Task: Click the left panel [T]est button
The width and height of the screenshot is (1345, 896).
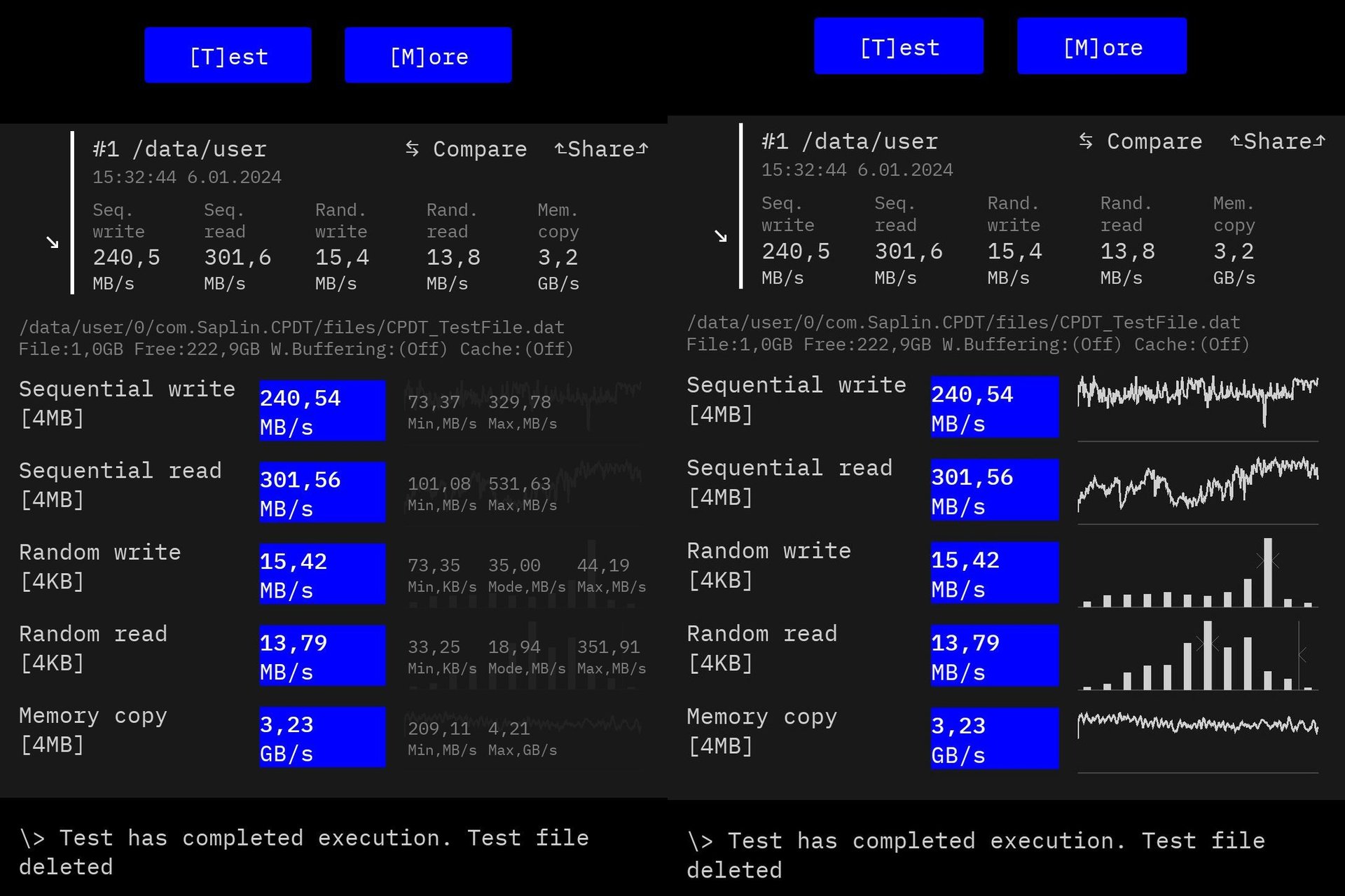Action: (228, 55)
